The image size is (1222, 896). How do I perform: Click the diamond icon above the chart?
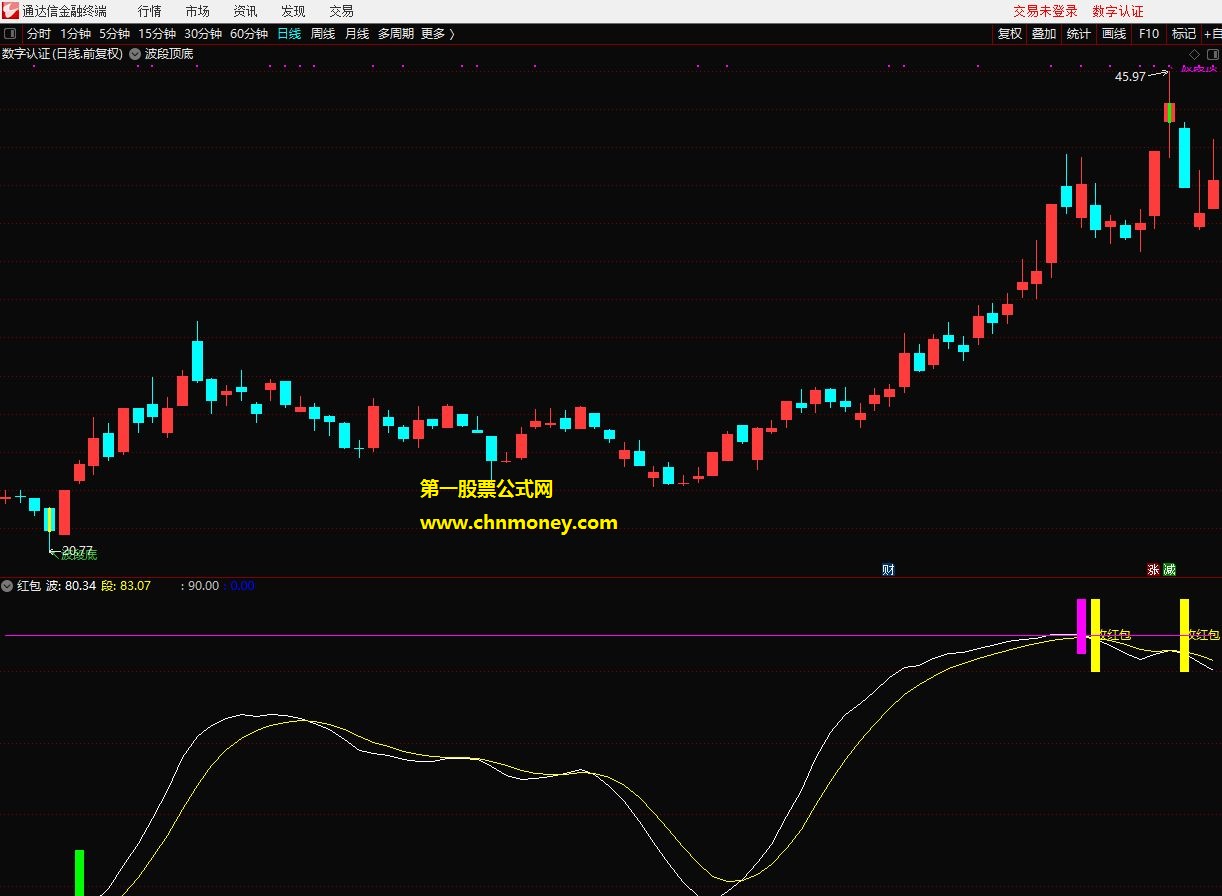(1193, 54)
